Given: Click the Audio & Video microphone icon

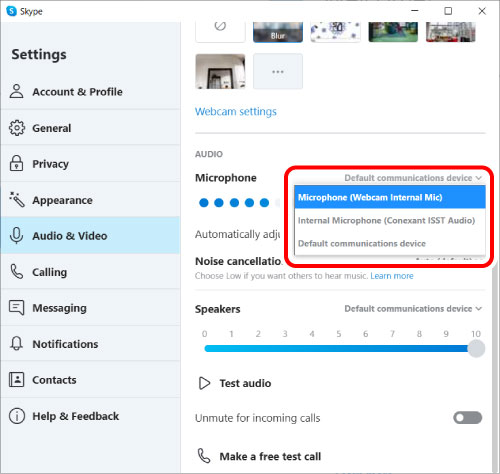Looking at the screenshot, I should (16, 235).
